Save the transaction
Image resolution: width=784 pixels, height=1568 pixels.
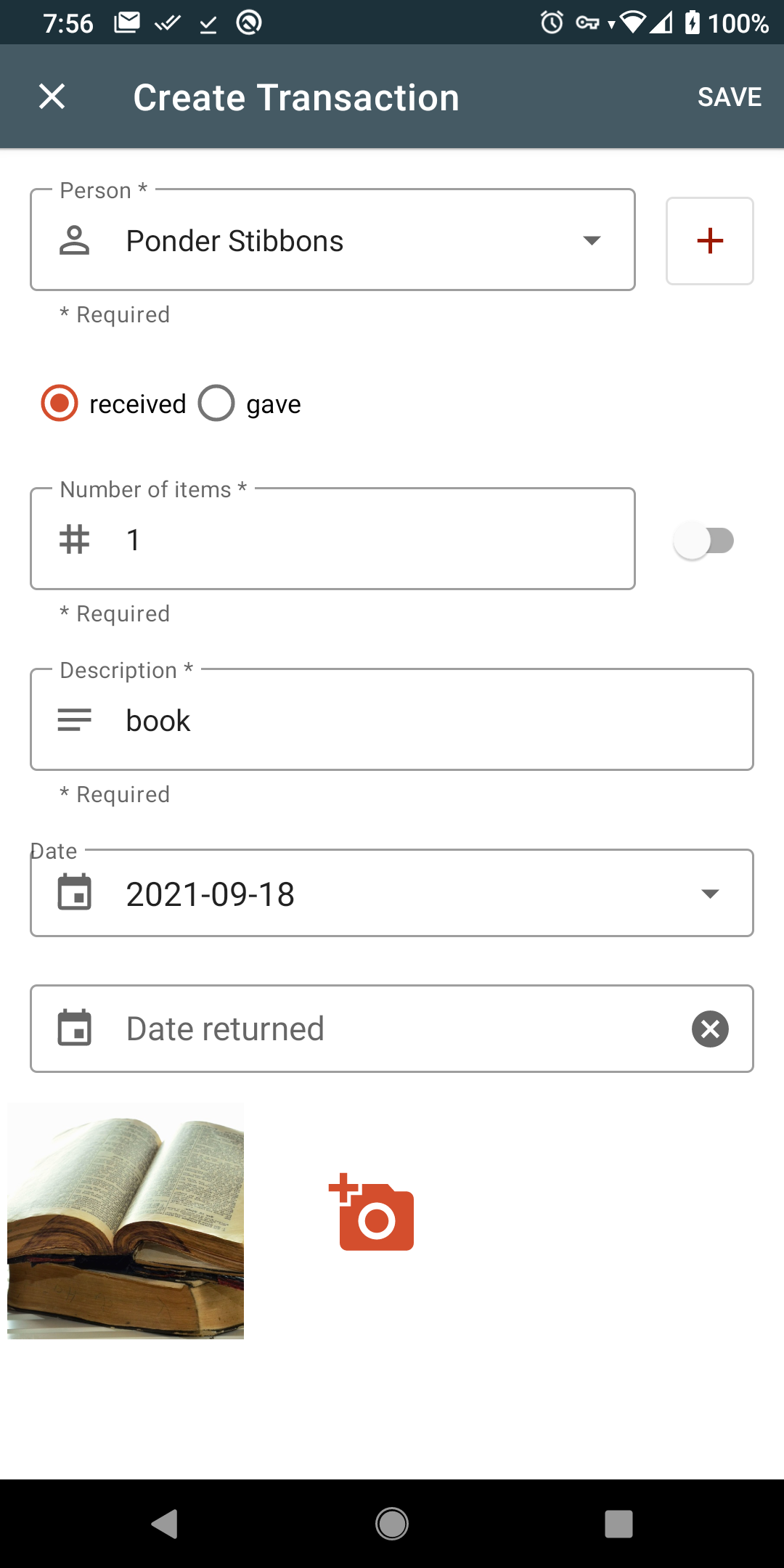click(x=729, y=97)
